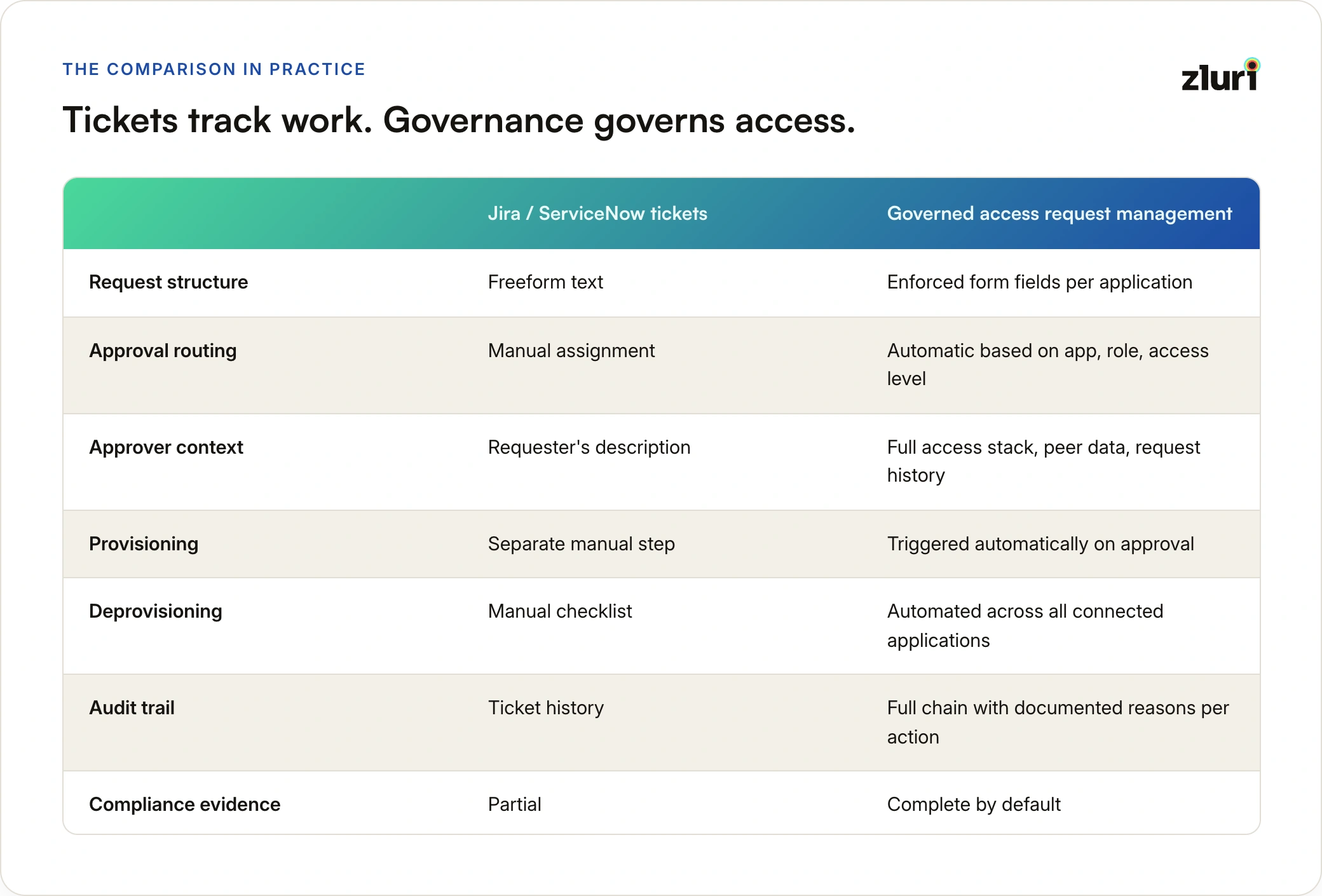Click 'Enforced form fields per application' cell
The height and width of the screenshot is (896, 1322).
point(1040,282)
